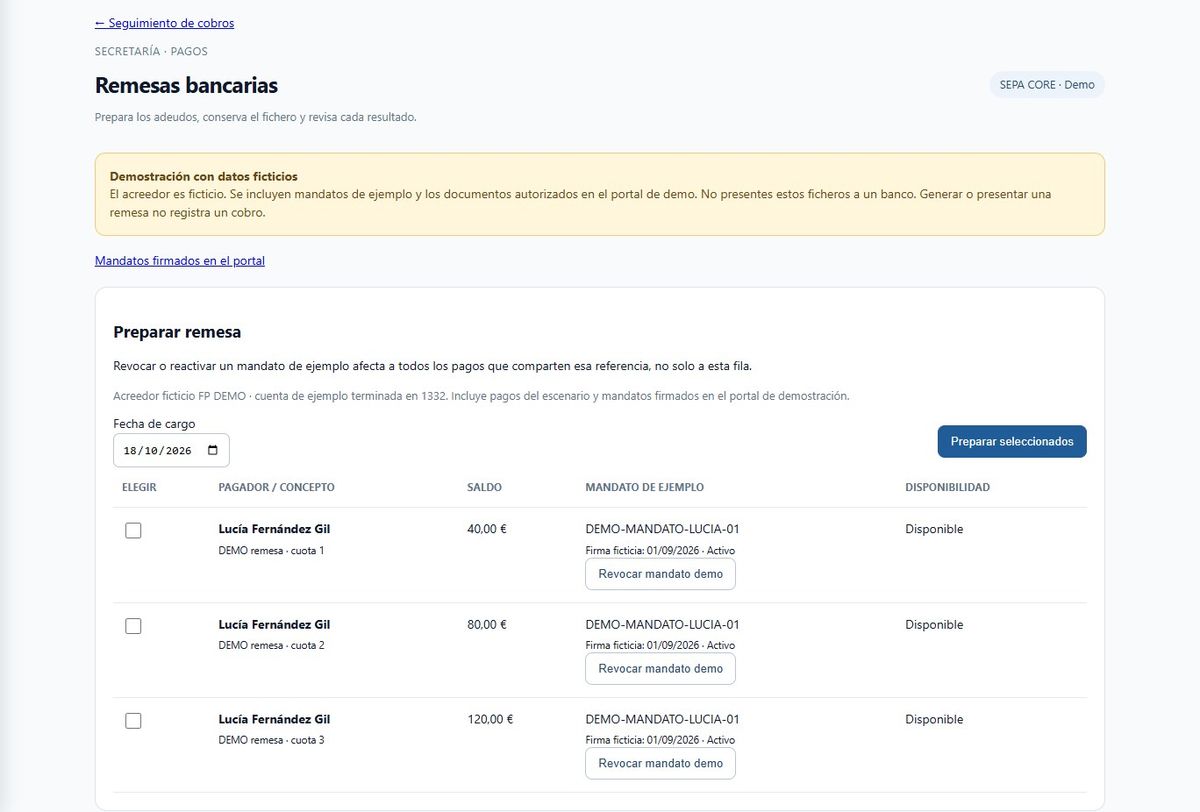Click the Demostración con datos ficticios notice
The height and width of the screenshot is (812, 1200).
pos(600,194)
